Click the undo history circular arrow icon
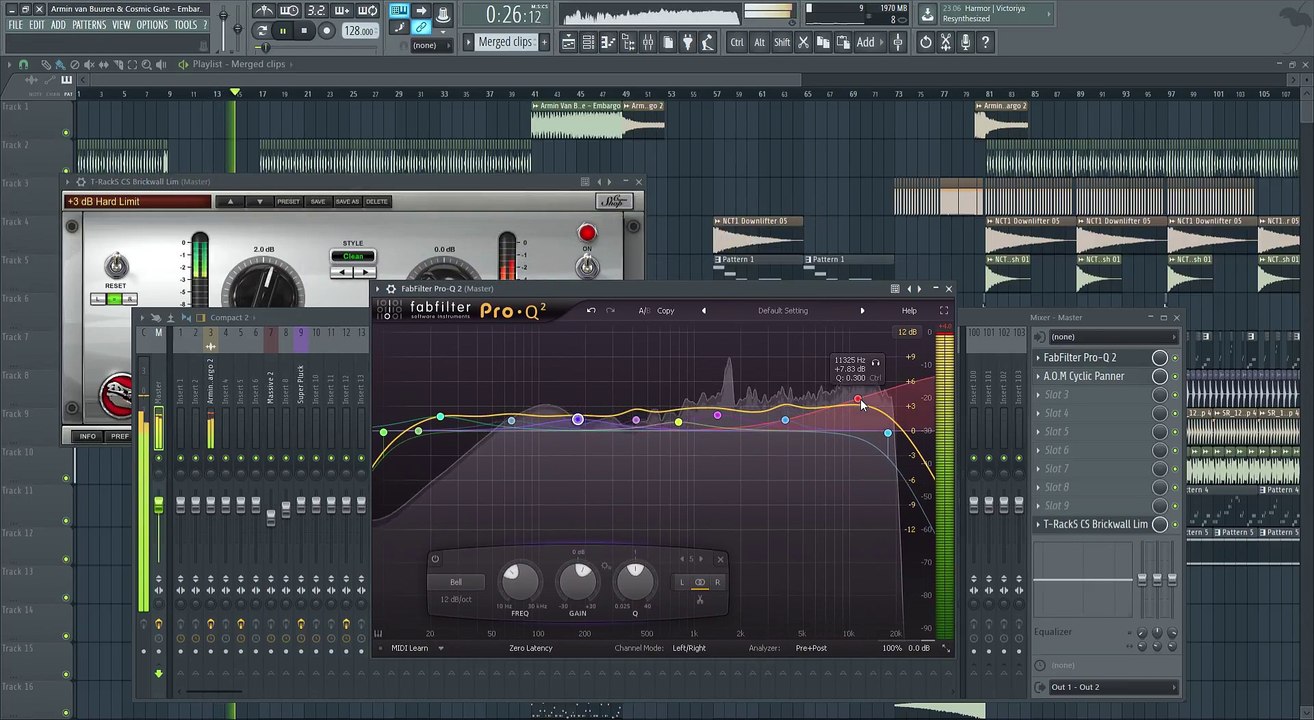The image size is (1314, 720). click(926, 42)
